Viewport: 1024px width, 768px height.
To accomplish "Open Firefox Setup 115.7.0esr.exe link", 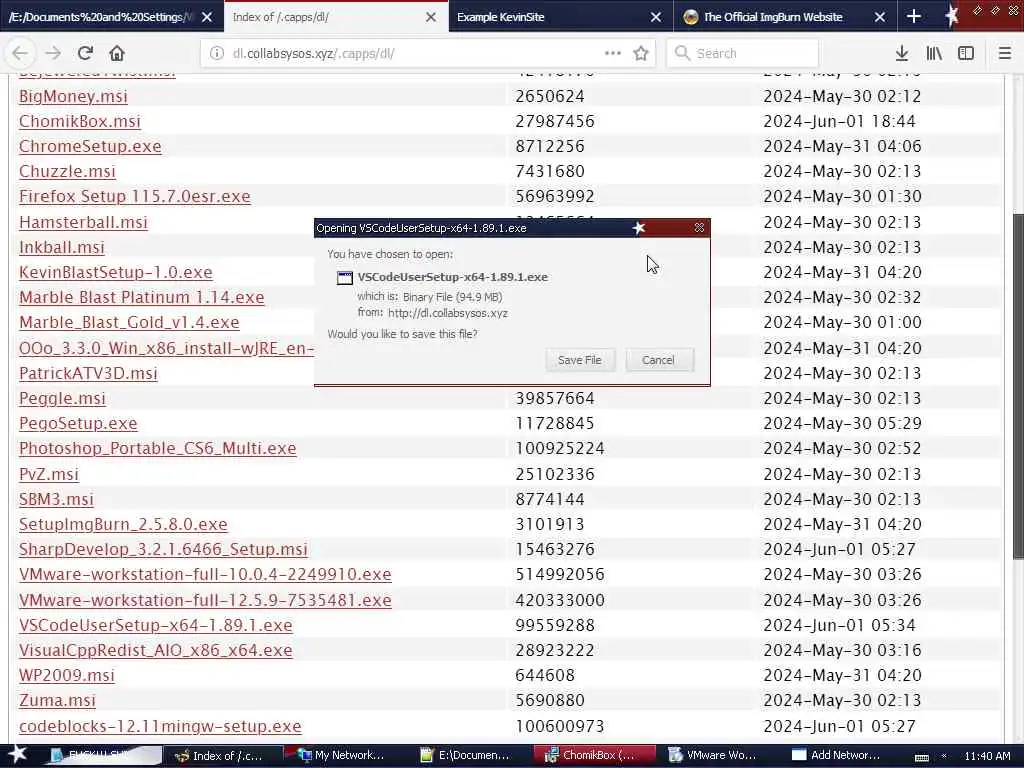I will tap(135, 197).
